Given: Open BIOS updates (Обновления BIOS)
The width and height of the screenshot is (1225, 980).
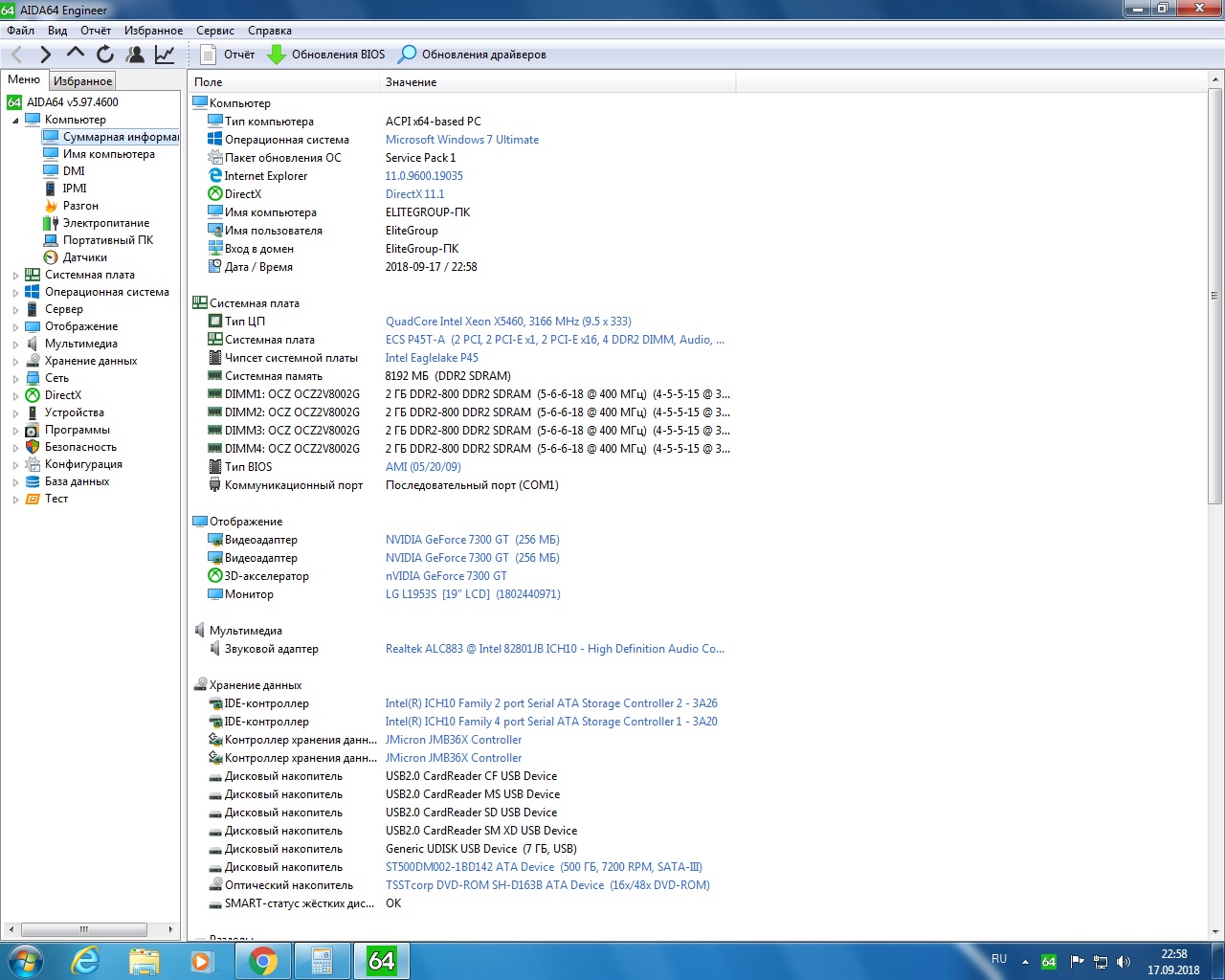Looking at the screenshot, I should 326,55.
